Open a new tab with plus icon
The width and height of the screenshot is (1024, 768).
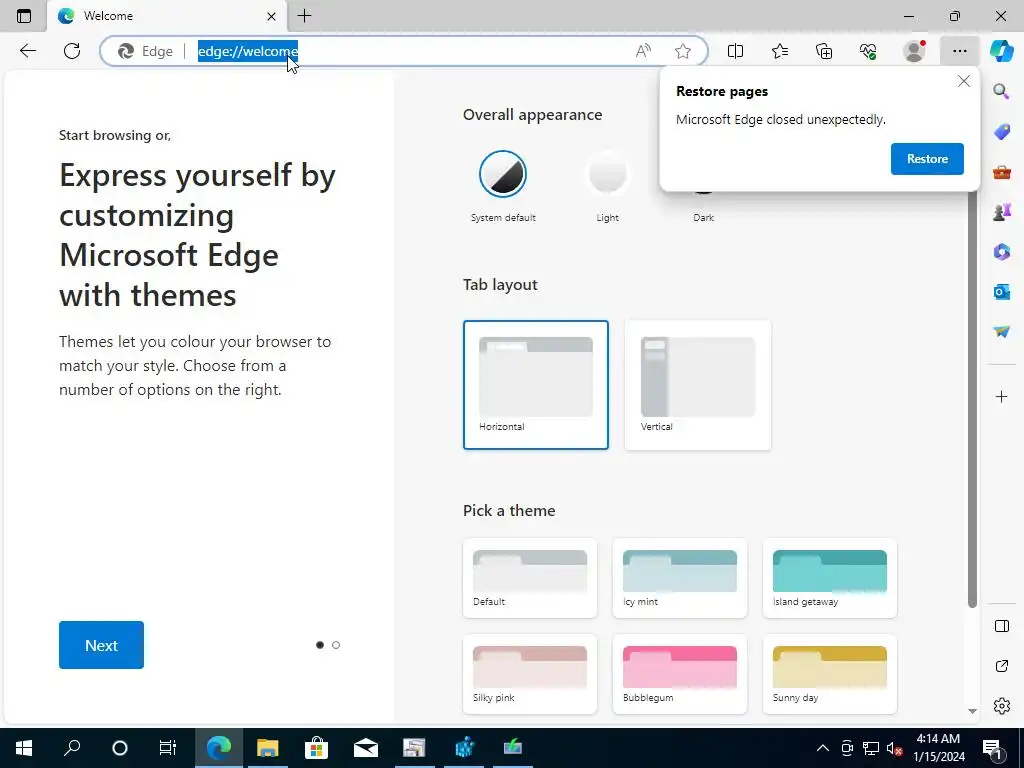(304, 16)
